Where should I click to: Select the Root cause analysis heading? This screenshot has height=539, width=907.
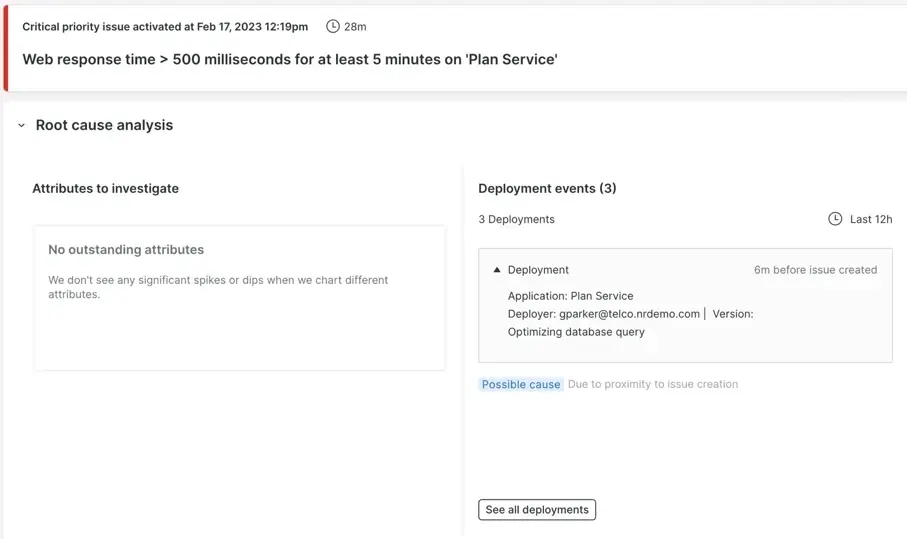(x=104, y=125)
